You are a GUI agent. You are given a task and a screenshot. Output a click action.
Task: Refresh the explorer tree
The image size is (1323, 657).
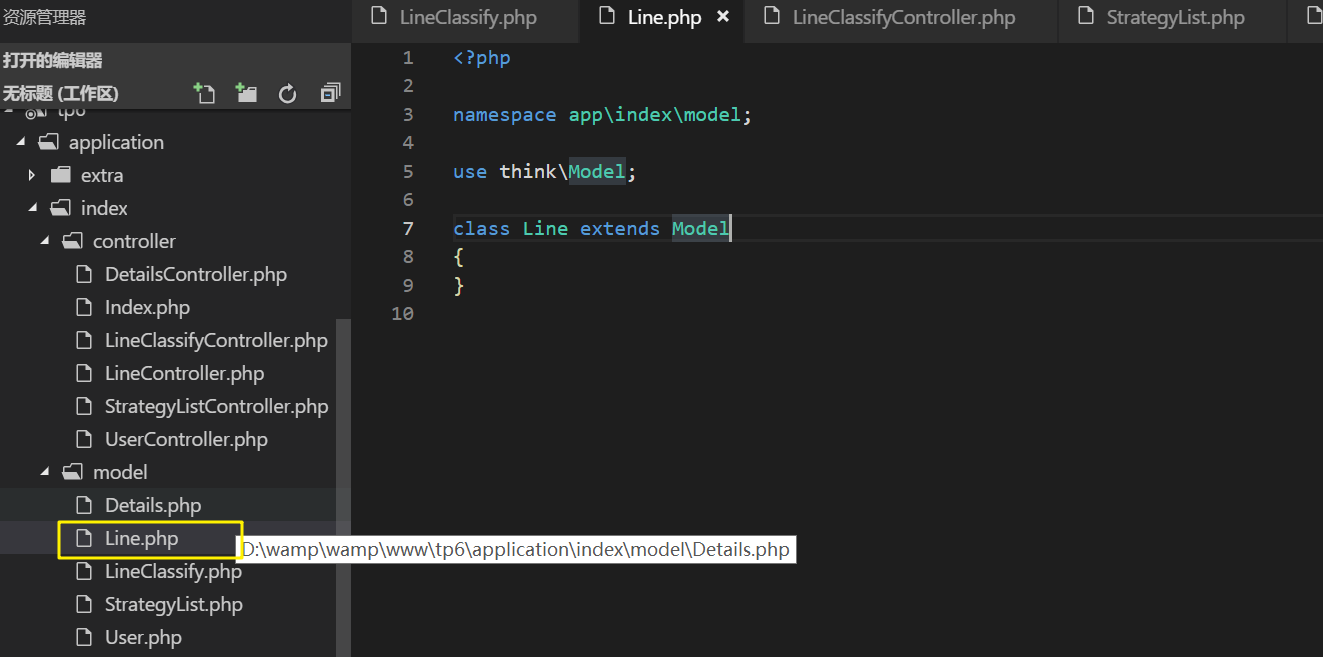[x=288, y=94]
